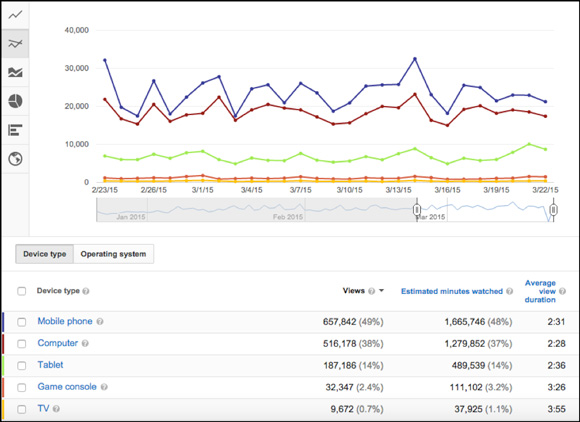580x422 pixels.
Task: Click help icon beside Estimated minutes watched
Action: pos(509,291)
